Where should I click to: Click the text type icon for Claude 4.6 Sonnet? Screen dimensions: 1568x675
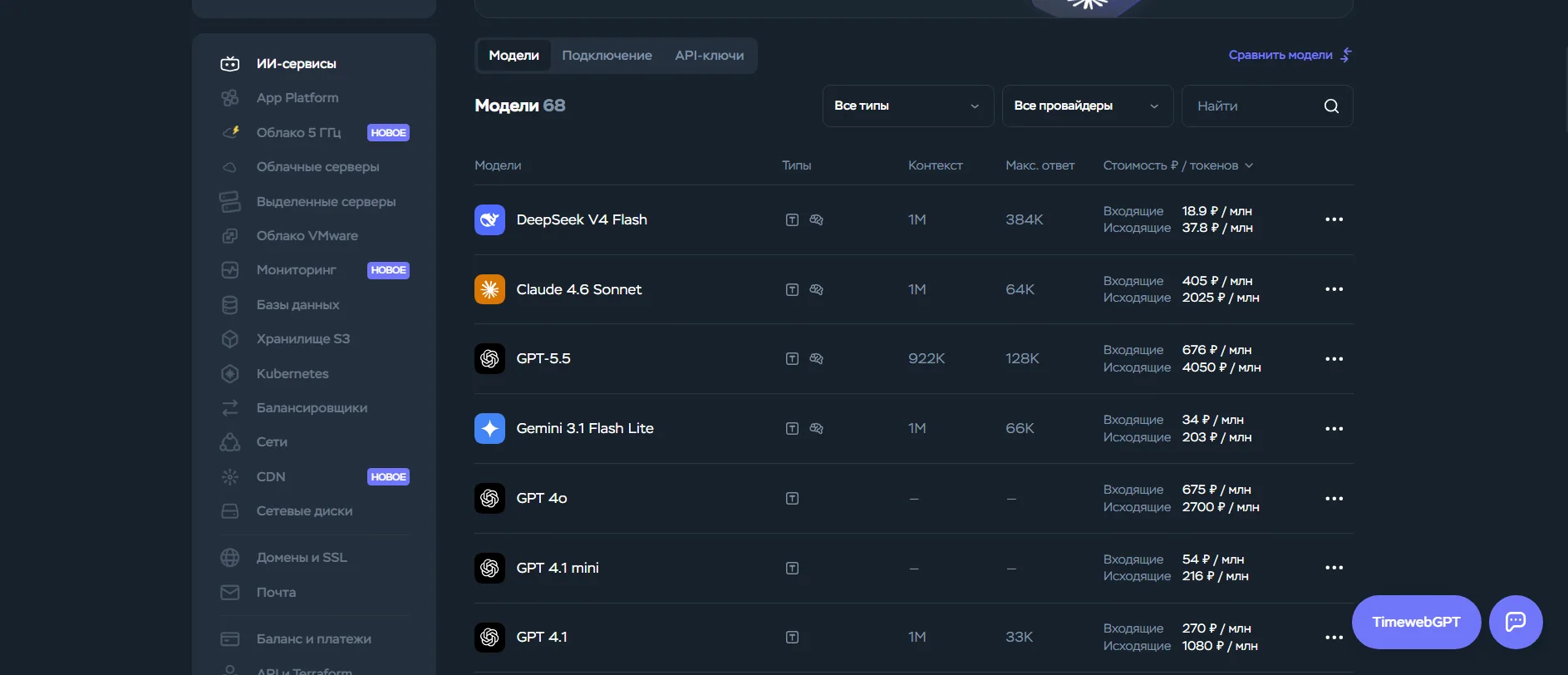point(792,290)
